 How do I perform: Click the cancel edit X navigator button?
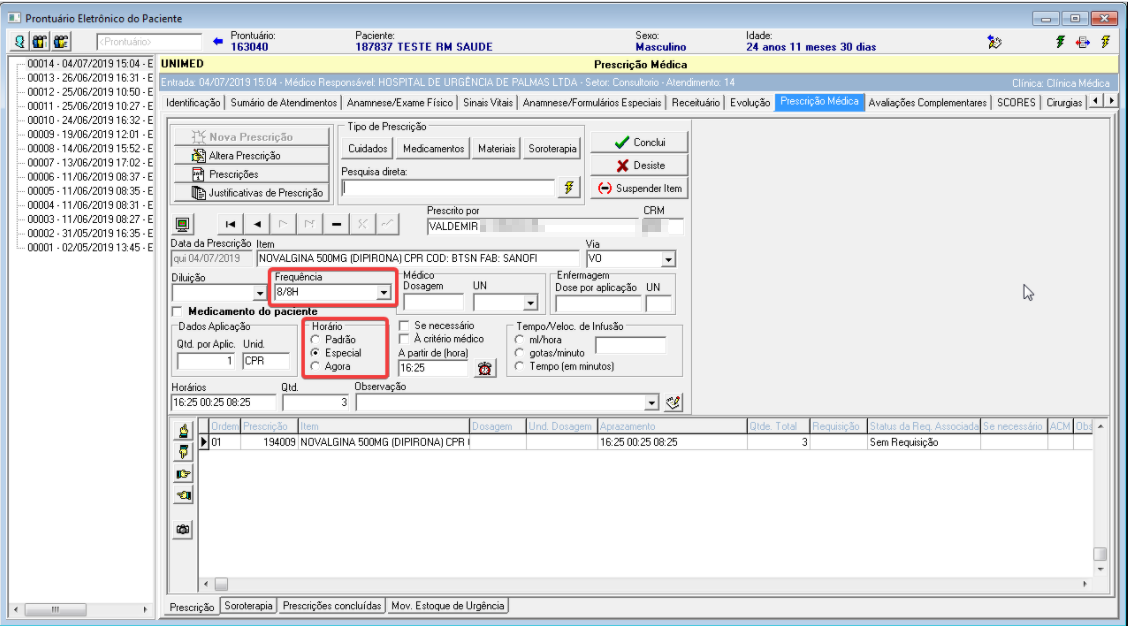[362, 224]
